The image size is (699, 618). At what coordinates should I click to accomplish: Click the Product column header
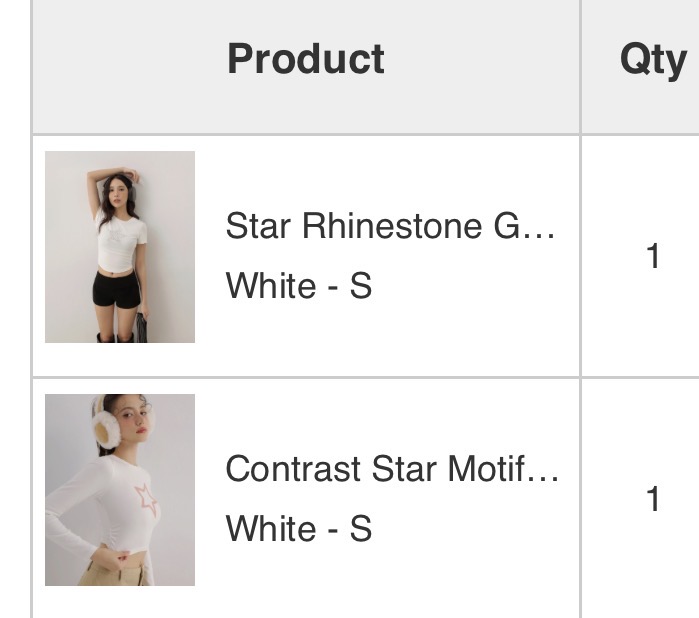(305, 60)
